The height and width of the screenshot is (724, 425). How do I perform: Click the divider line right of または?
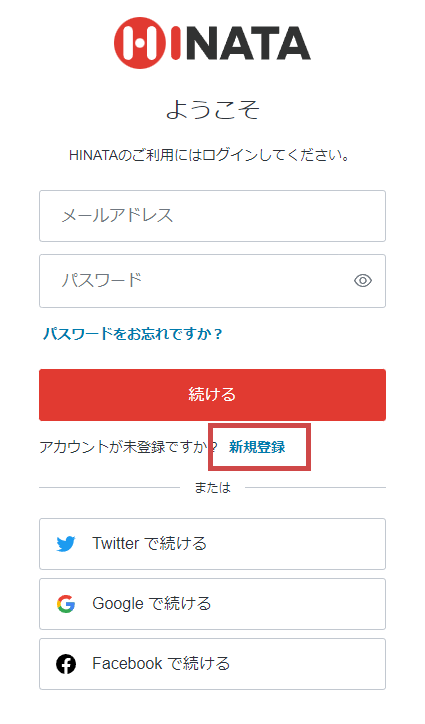pos(316,488)
